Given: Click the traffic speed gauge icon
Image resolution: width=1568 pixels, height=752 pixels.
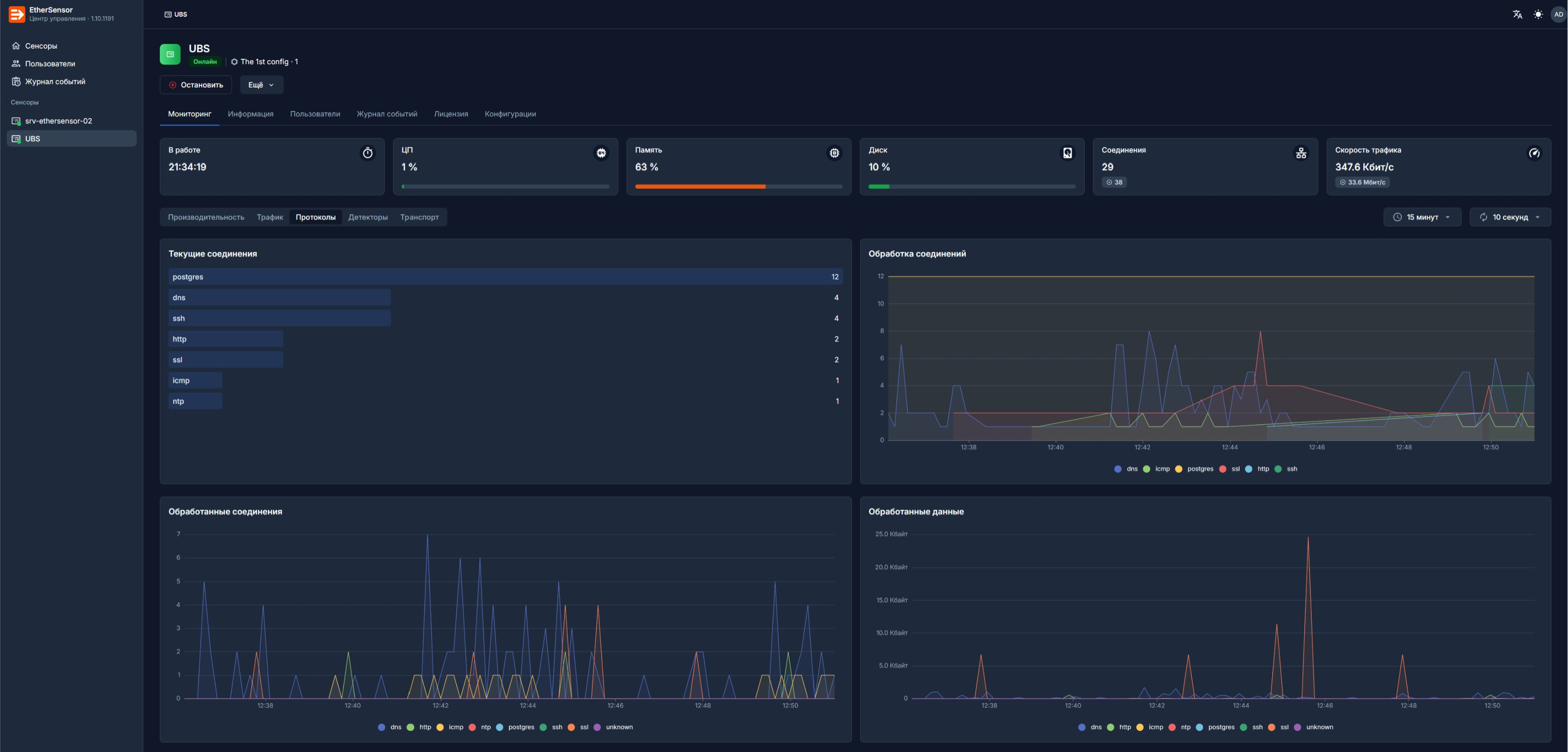Looking at the screenshot, I should [x=1534, y=153].
